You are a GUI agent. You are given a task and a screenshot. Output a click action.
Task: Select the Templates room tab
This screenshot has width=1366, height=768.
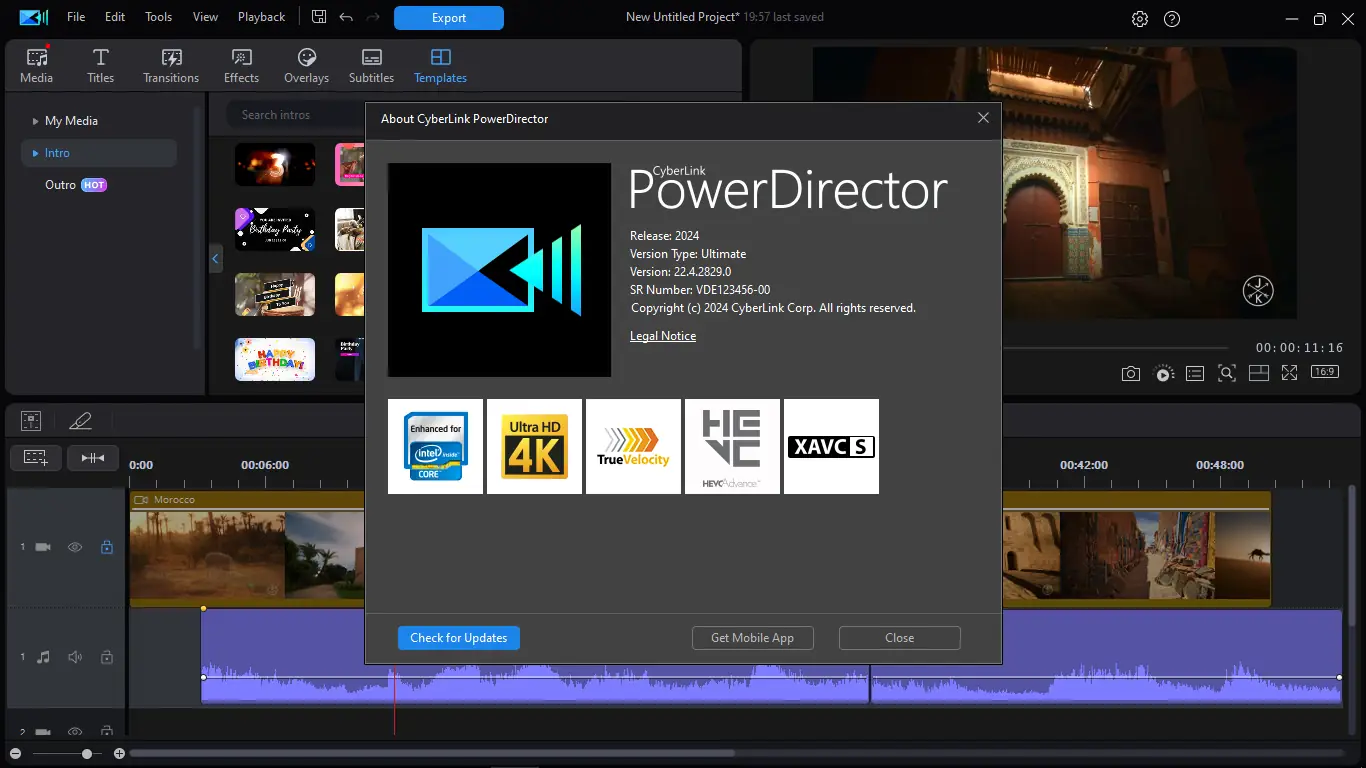click(440, 66)
